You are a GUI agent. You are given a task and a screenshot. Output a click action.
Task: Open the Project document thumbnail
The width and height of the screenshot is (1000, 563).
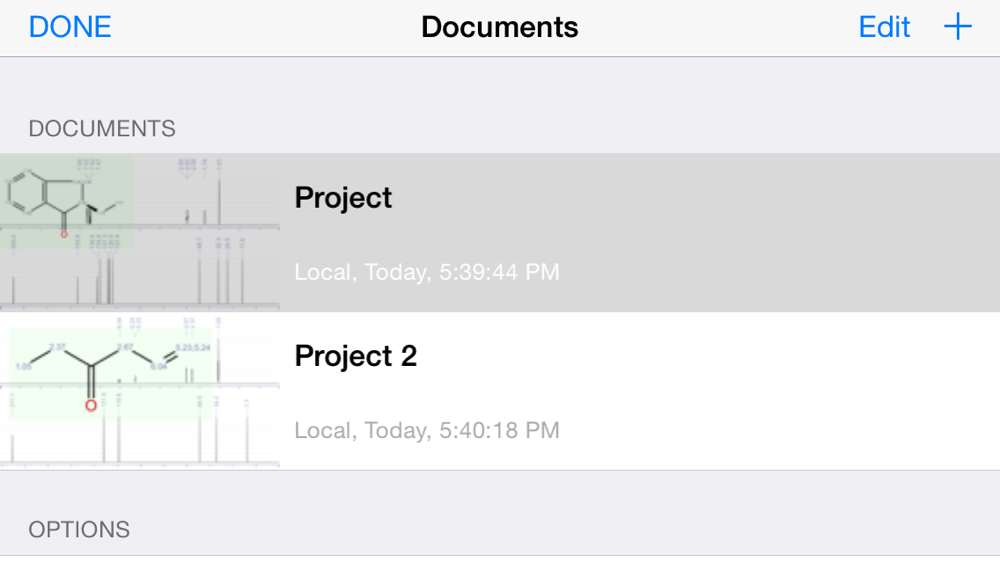click(x=140, y=233)
